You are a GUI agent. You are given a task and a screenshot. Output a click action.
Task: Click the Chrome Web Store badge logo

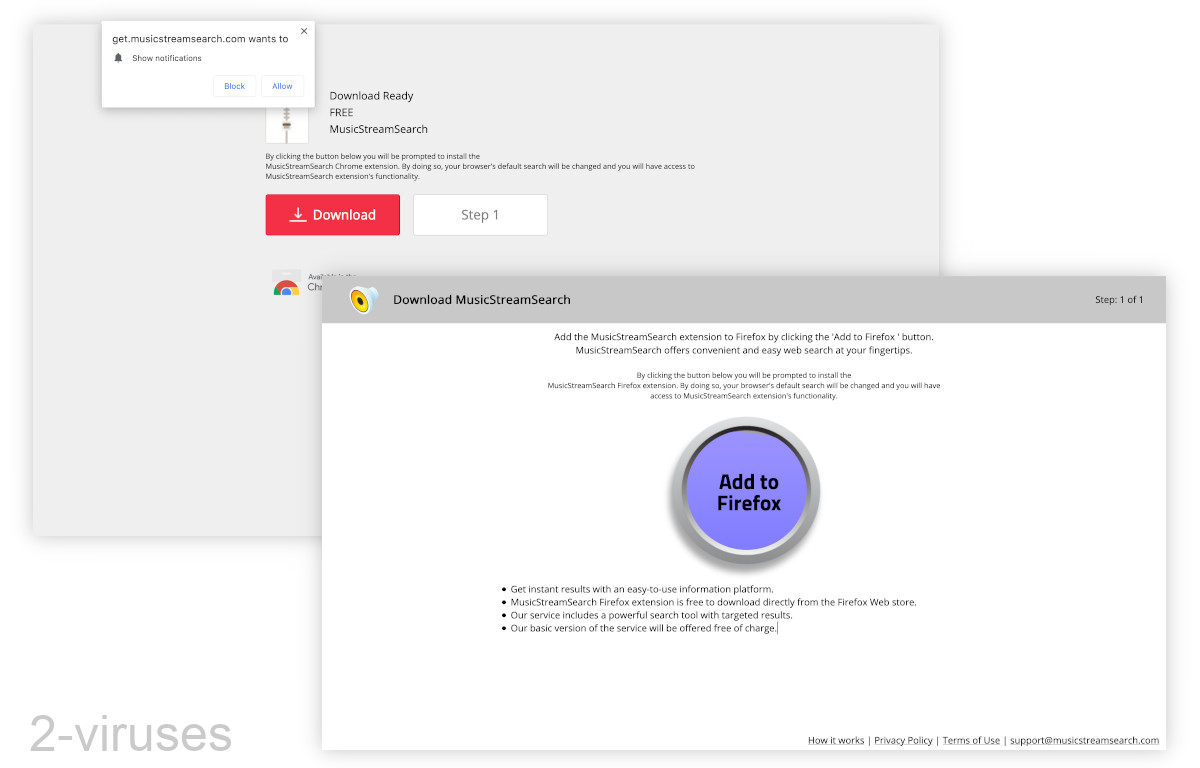pos(287,283)
